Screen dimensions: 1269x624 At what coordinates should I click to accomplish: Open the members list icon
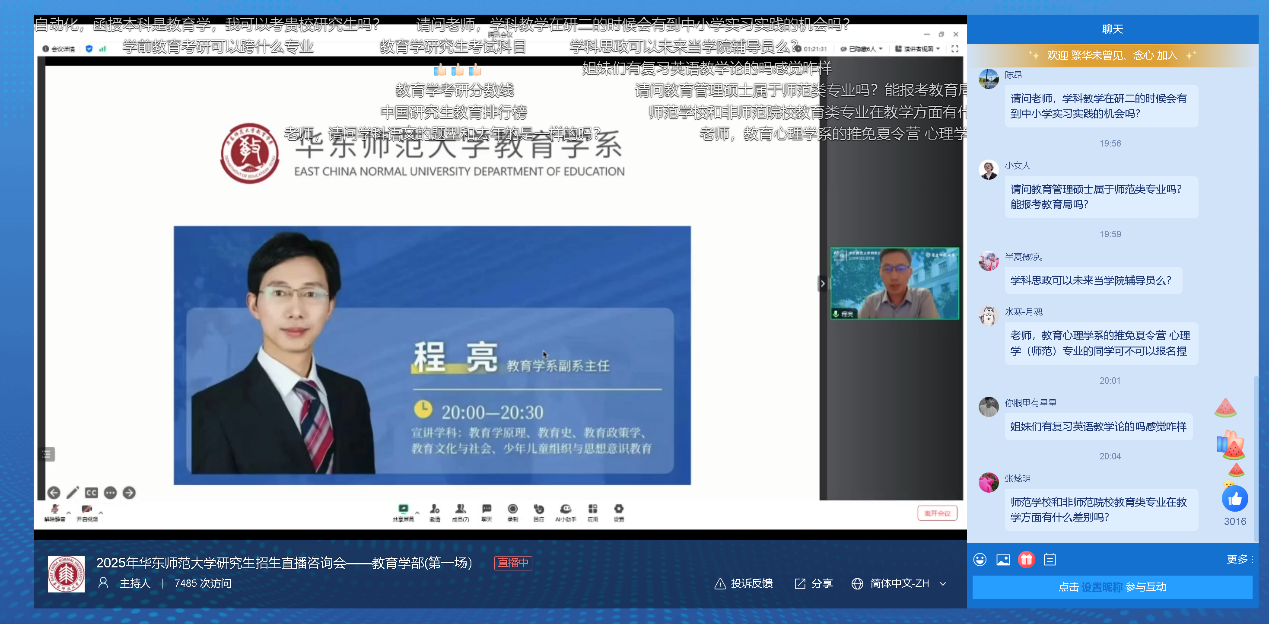pos(461,509)
